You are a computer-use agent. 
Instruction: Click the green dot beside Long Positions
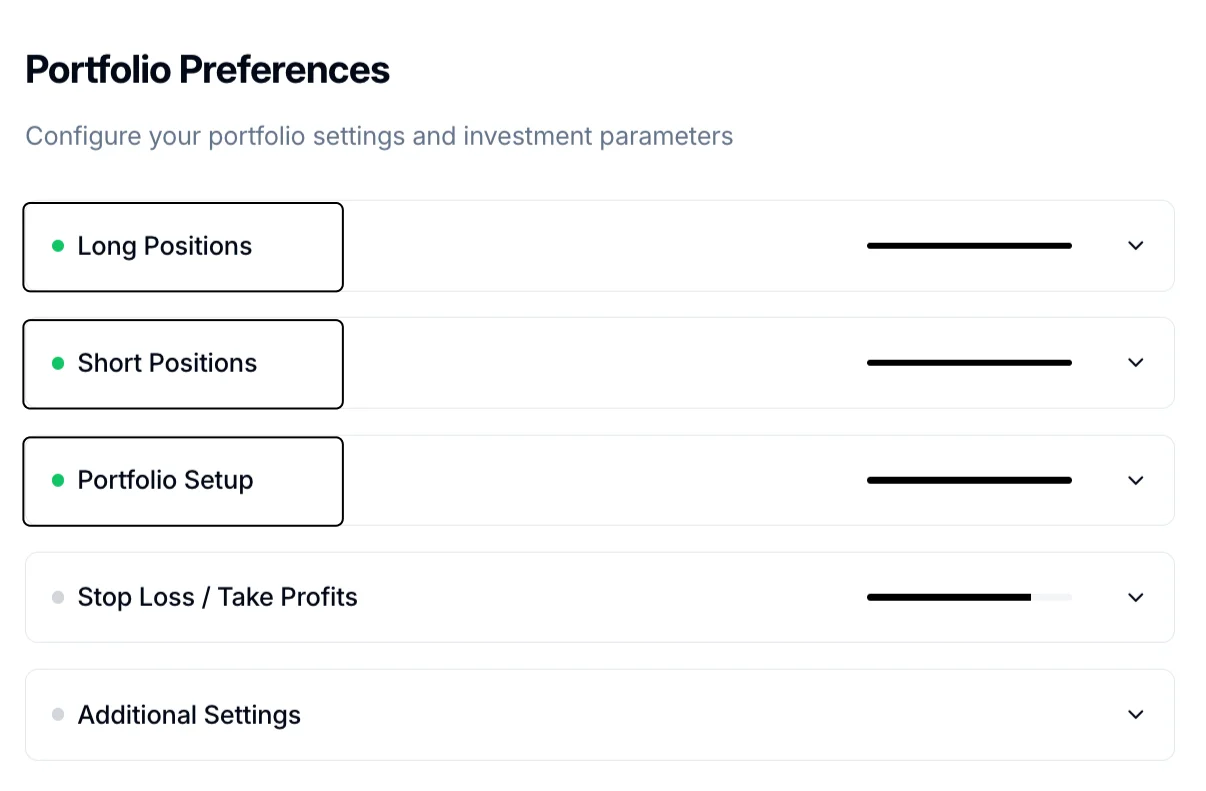pyautogui.click(x=58, y=246)
